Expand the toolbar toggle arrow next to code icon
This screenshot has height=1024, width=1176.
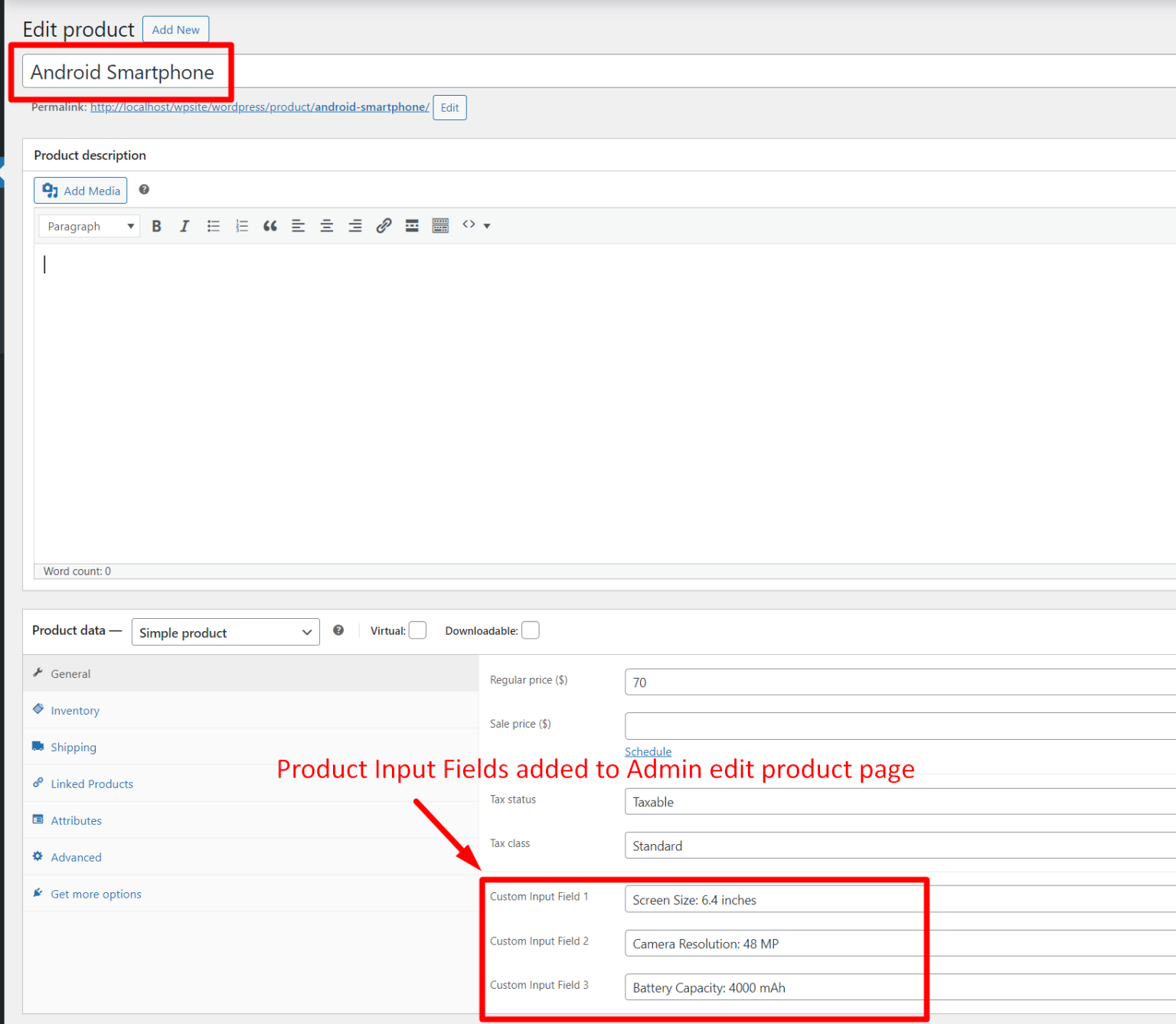click(487, 225)
